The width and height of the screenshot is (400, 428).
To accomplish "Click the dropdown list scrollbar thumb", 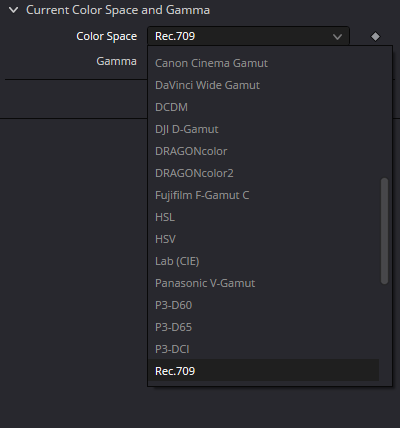I will coord(384,231).
